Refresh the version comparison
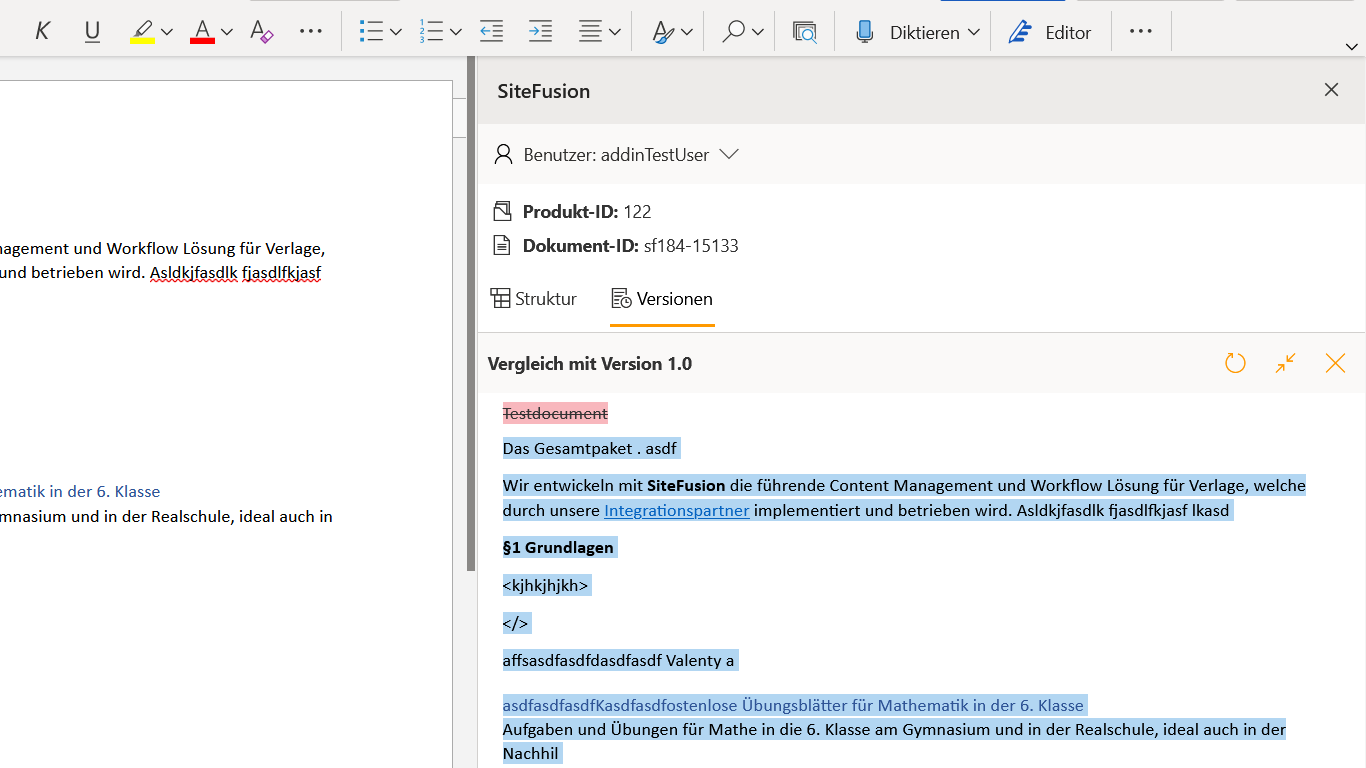The height and width of the screenshot is (768, 1366). click(1235, 363)
